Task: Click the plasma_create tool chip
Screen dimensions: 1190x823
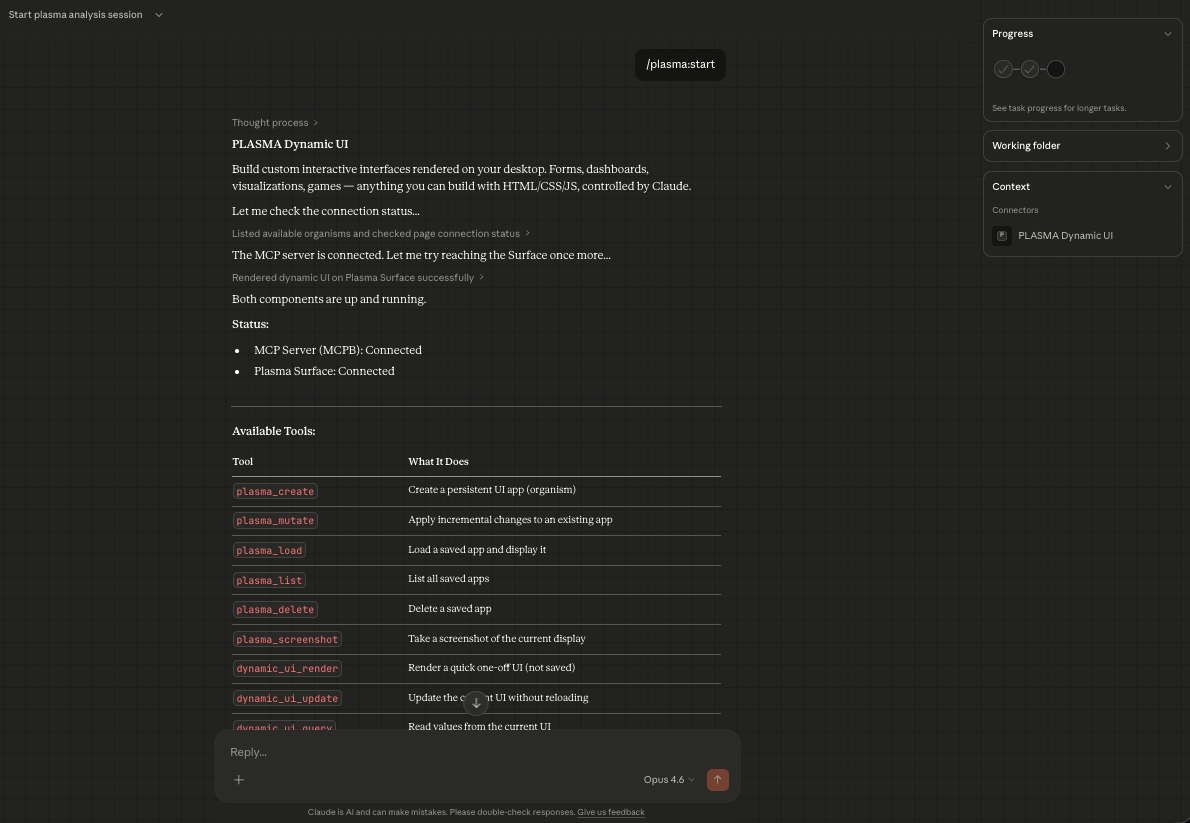Action: click(275, 491)
